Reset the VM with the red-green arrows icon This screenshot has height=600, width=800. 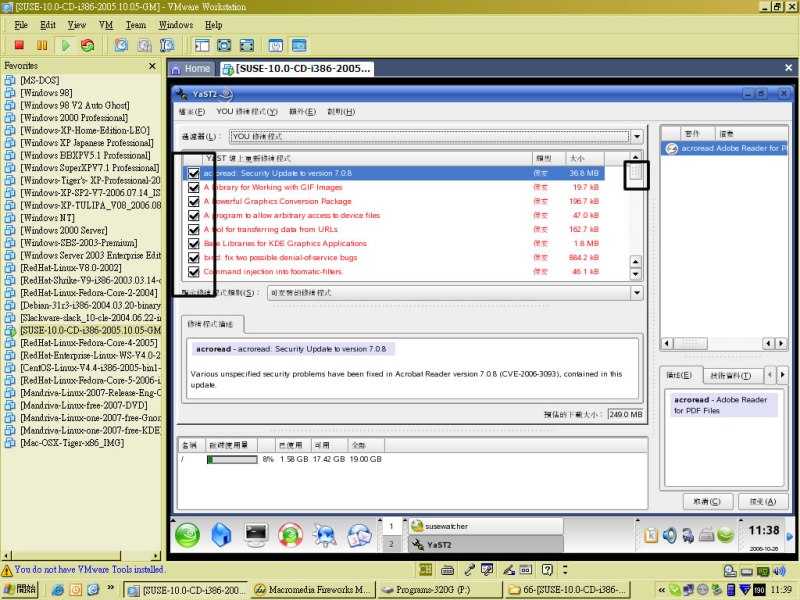click(x=88, y=45)
